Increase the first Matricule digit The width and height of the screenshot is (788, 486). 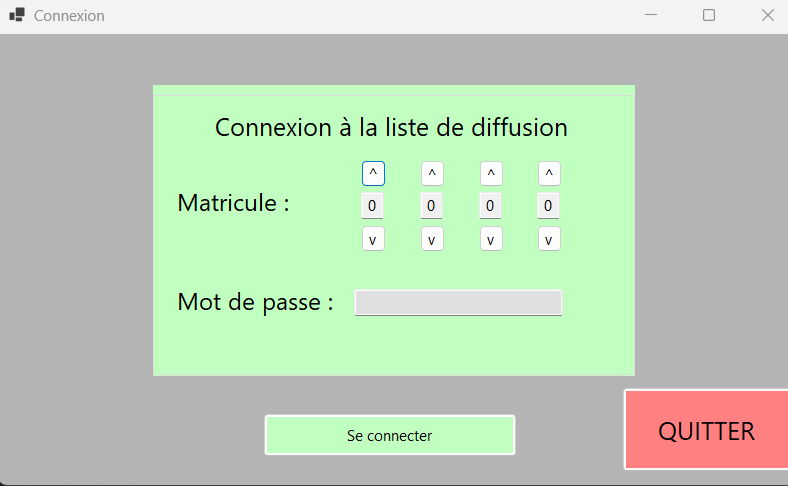pos(373,173)
